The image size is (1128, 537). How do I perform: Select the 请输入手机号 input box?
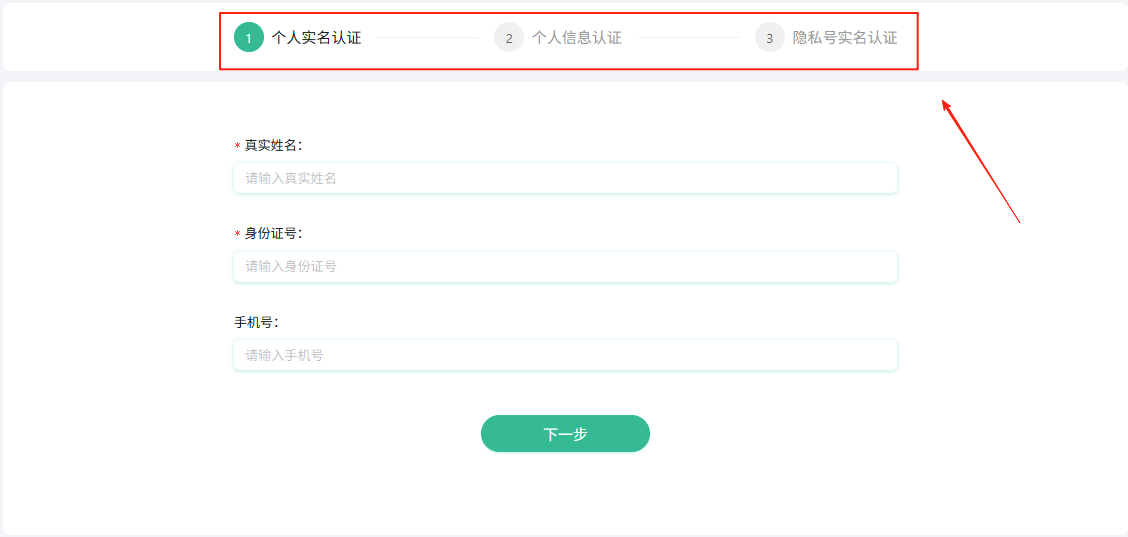565,355
